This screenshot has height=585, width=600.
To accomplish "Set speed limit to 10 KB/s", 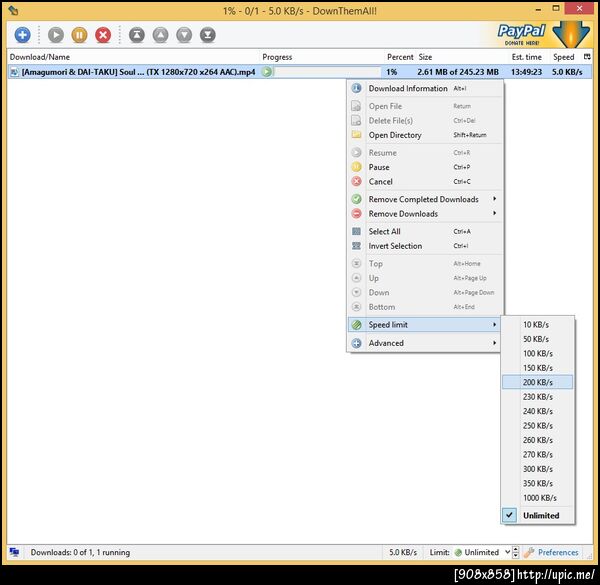I will pos(537,324).
